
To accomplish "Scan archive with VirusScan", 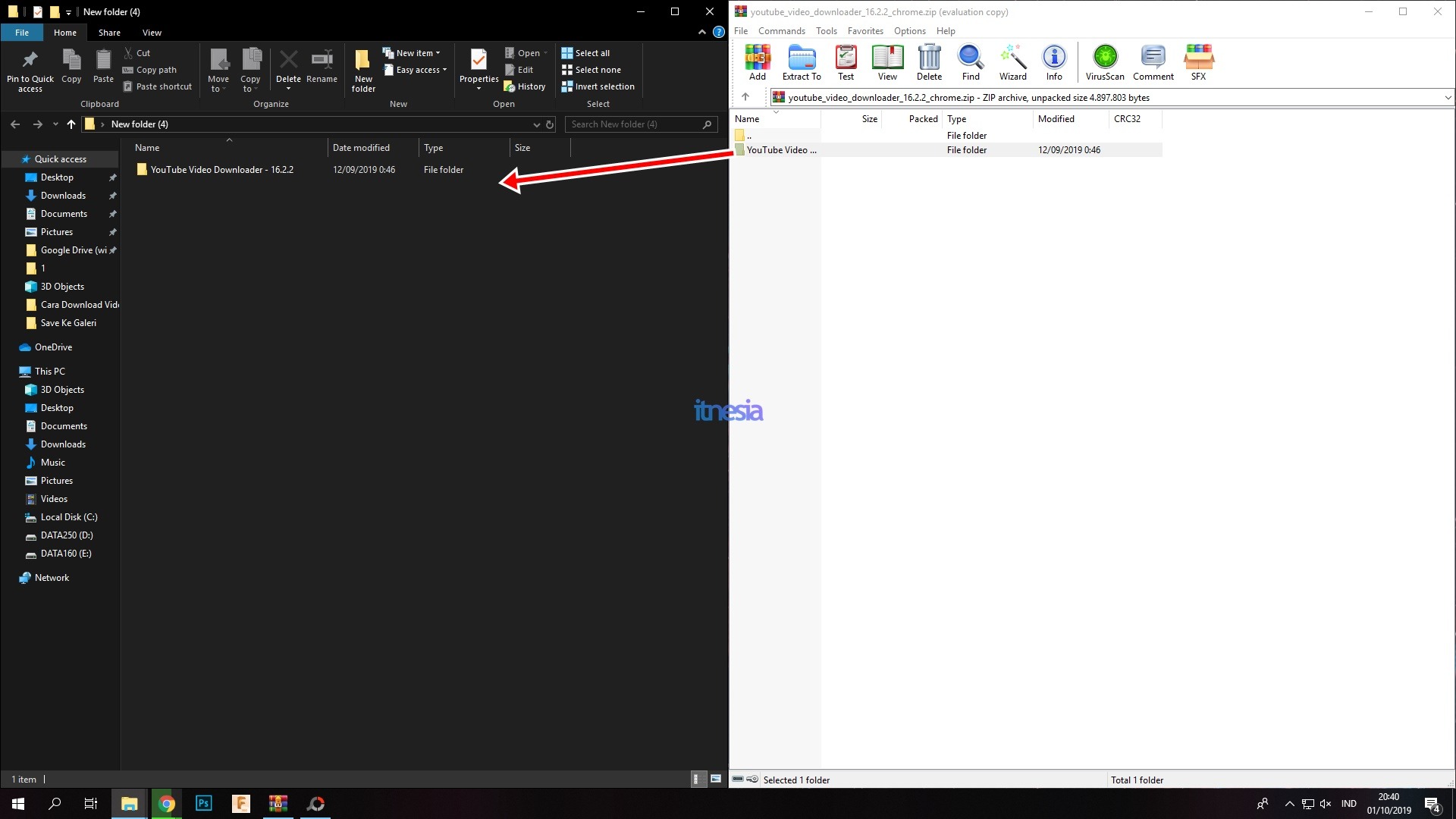I will click(x=1104, y=63).
